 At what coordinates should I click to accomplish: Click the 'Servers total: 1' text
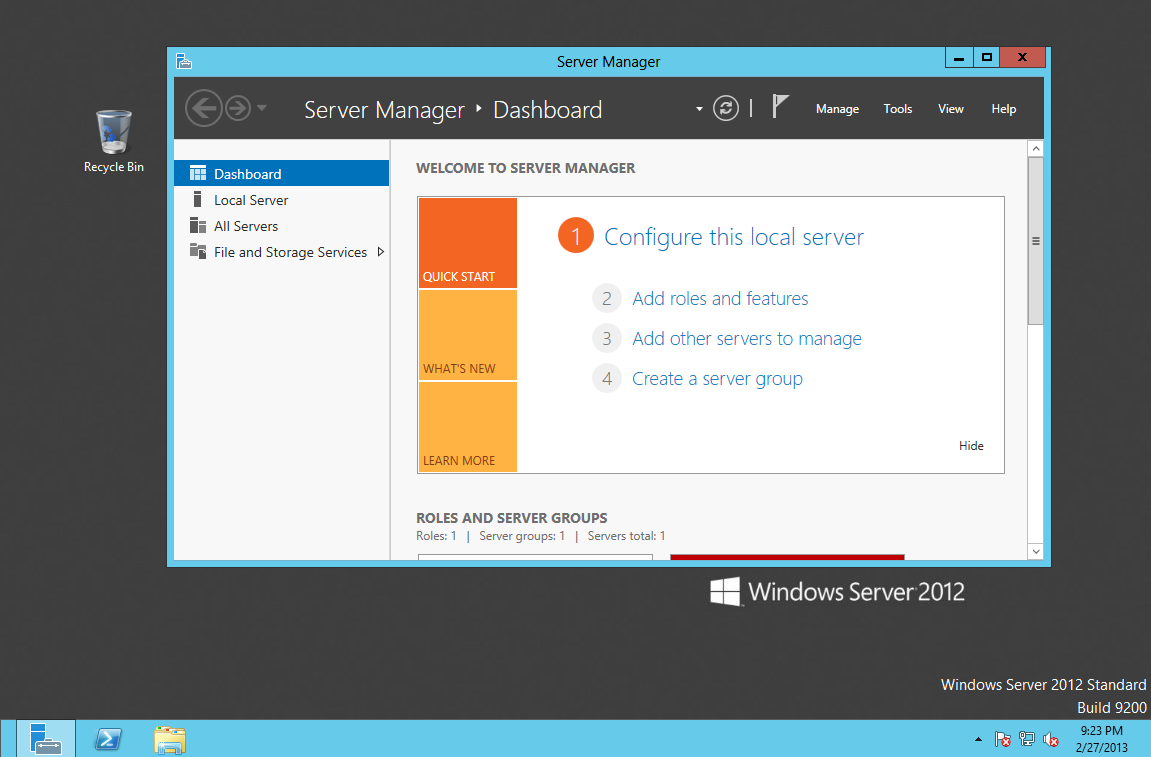coord(626,536)
